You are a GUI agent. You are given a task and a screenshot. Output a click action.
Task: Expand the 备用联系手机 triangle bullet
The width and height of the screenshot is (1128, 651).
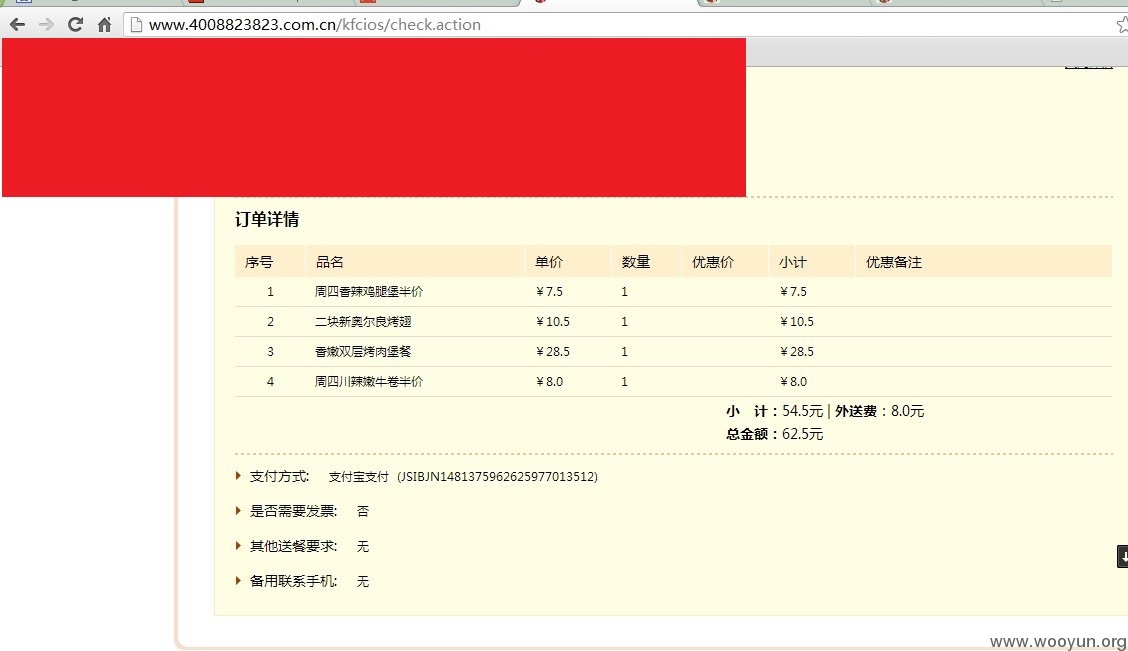pyautogui.click(x=238, y=581)
